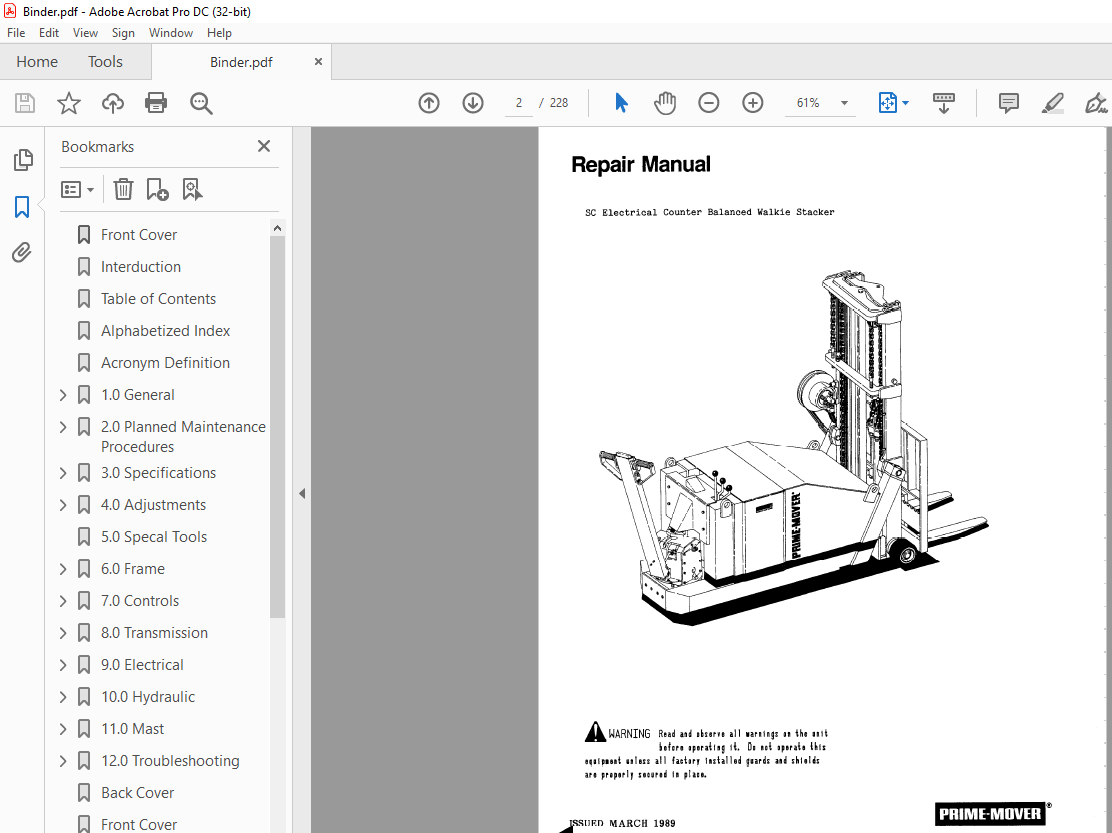Expand the 7.0 Controls bookmark

point(63,601)
